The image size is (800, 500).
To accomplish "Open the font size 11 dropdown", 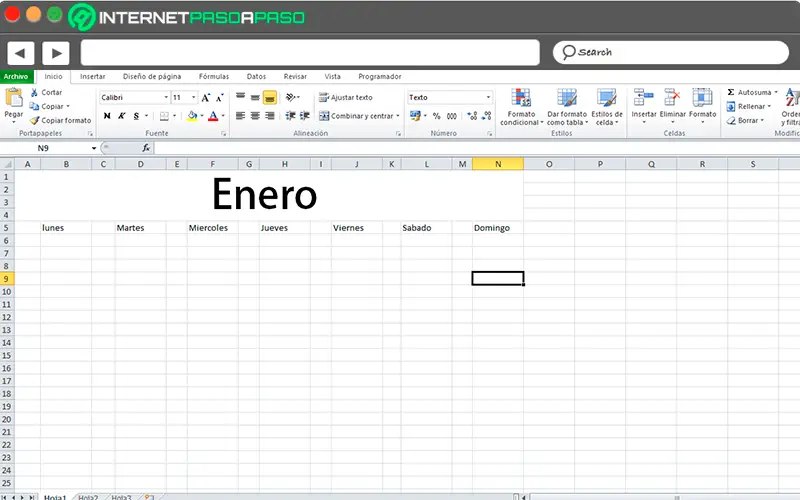I will point(193,97).
